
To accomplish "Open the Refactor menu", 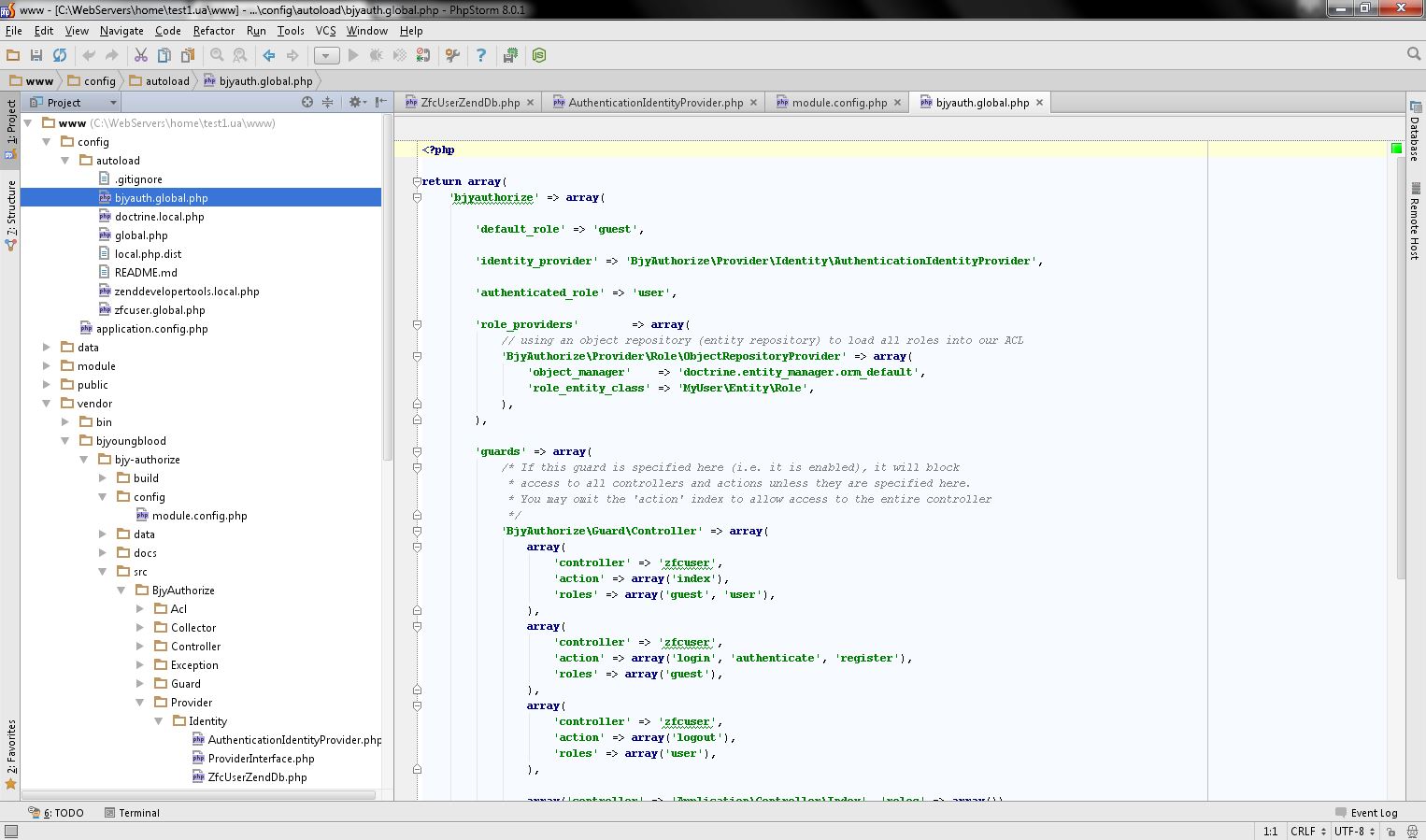I will [x=214, y=31].
